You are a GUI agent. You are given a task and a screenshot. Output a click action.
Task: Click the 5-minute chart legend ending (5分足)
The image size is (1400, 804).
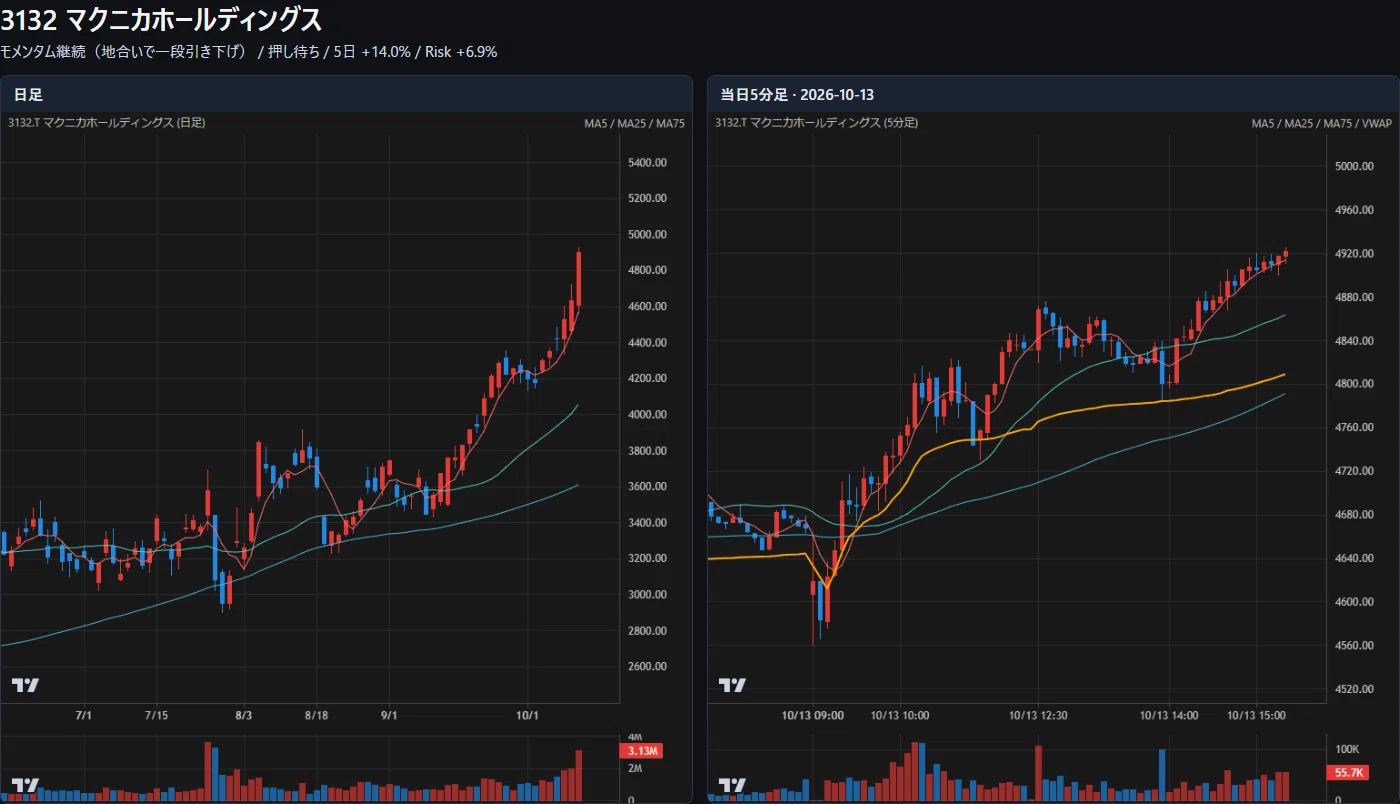click(817, 123)
